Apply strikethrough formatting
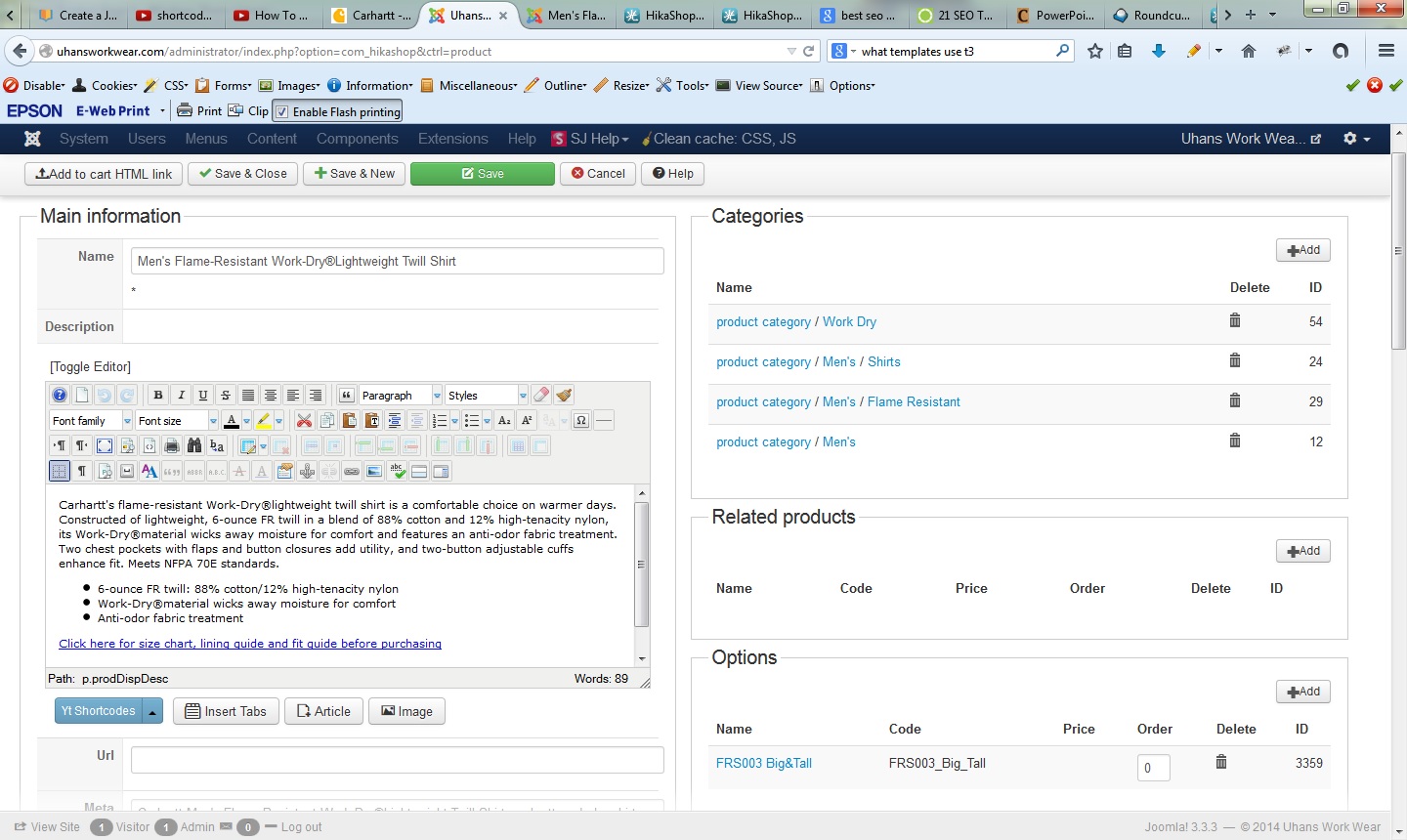Image resolution: width=1407 pixels, height=840 pixels. (x=226, y=396)
